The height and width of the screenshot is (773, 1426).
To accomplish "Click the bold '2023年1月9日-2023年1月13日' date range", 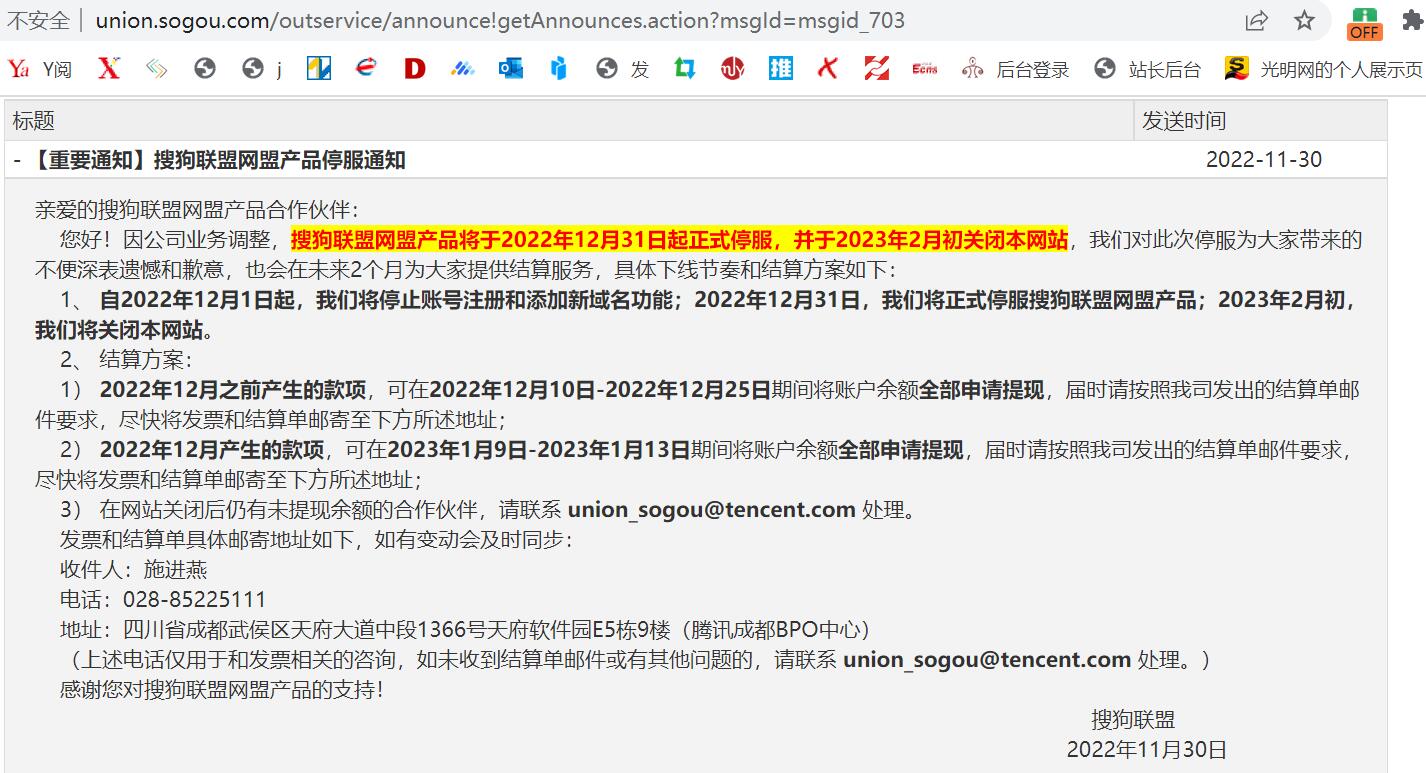I will click(539, 450).
